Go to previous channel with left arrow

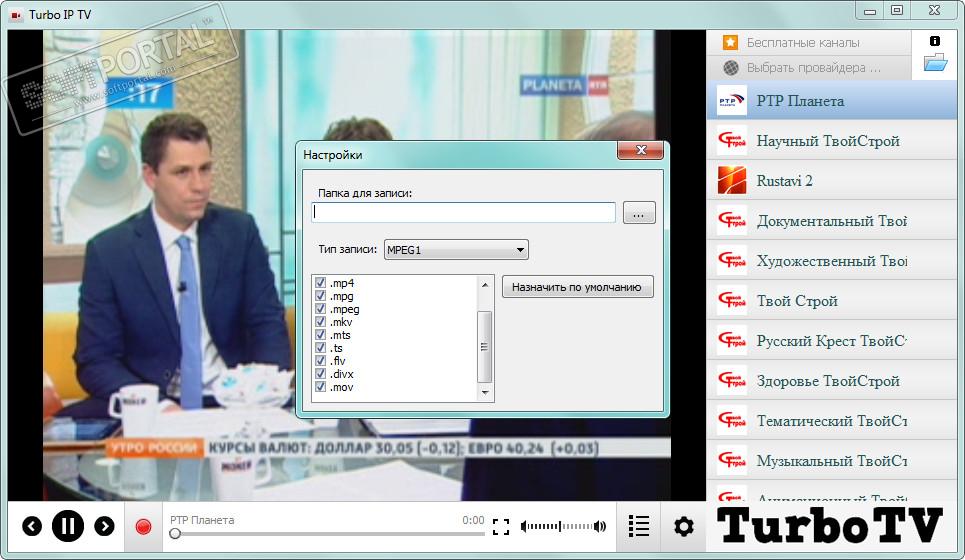tap(32, 526)
